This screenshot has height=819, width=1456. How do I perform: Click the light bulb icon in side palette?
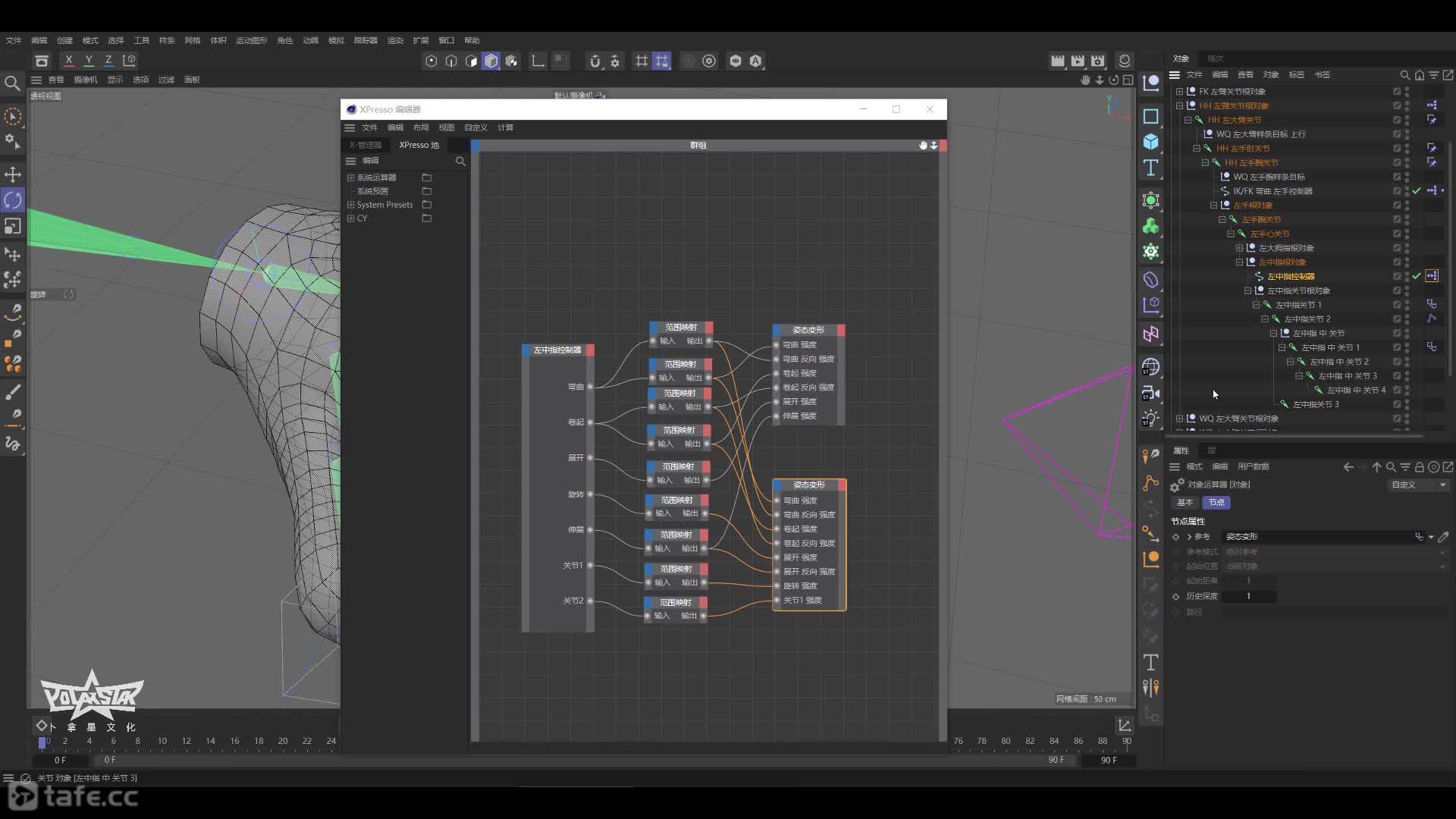coord(1150,419)
